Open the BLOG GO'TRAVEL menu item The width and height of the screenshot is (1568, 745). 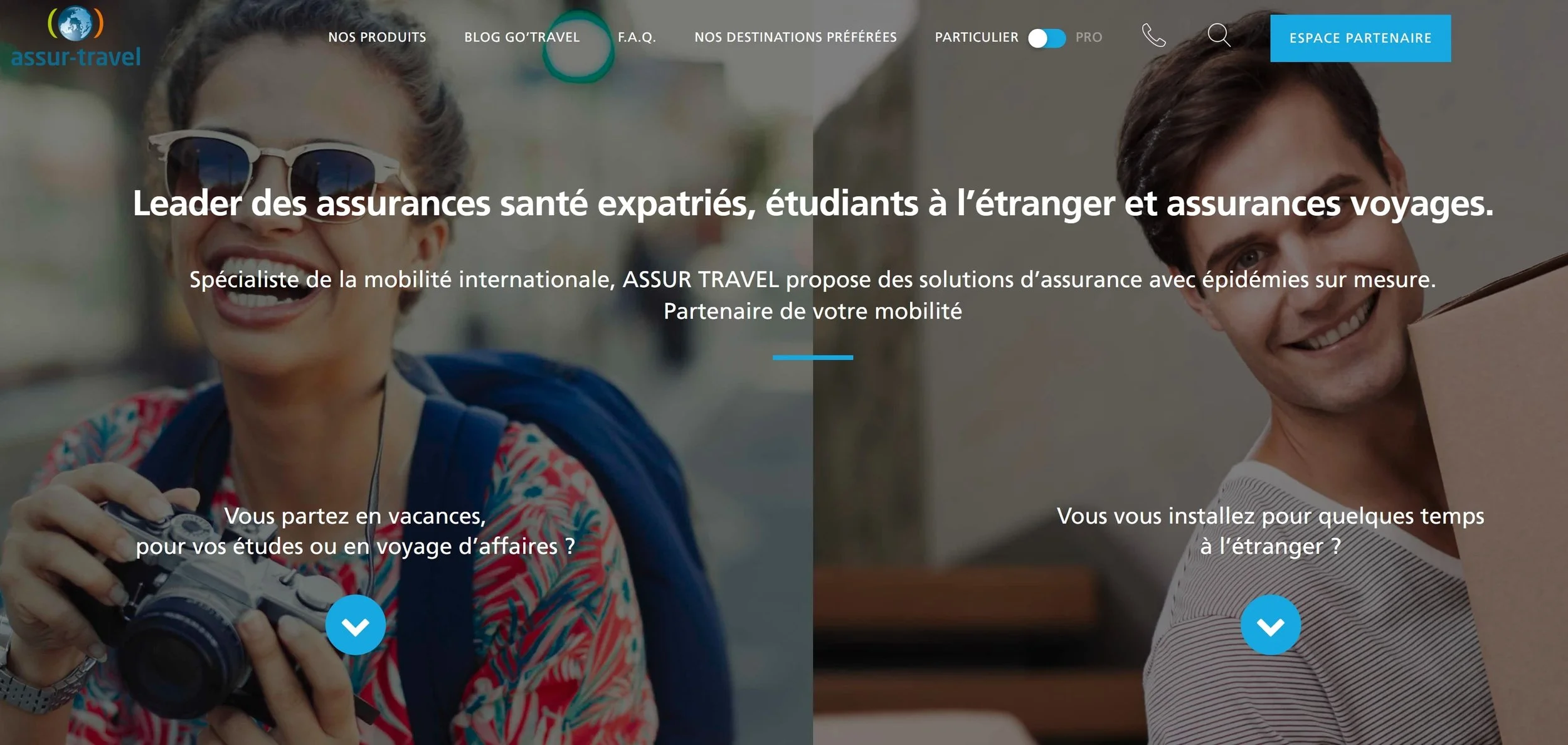point(522,38)
